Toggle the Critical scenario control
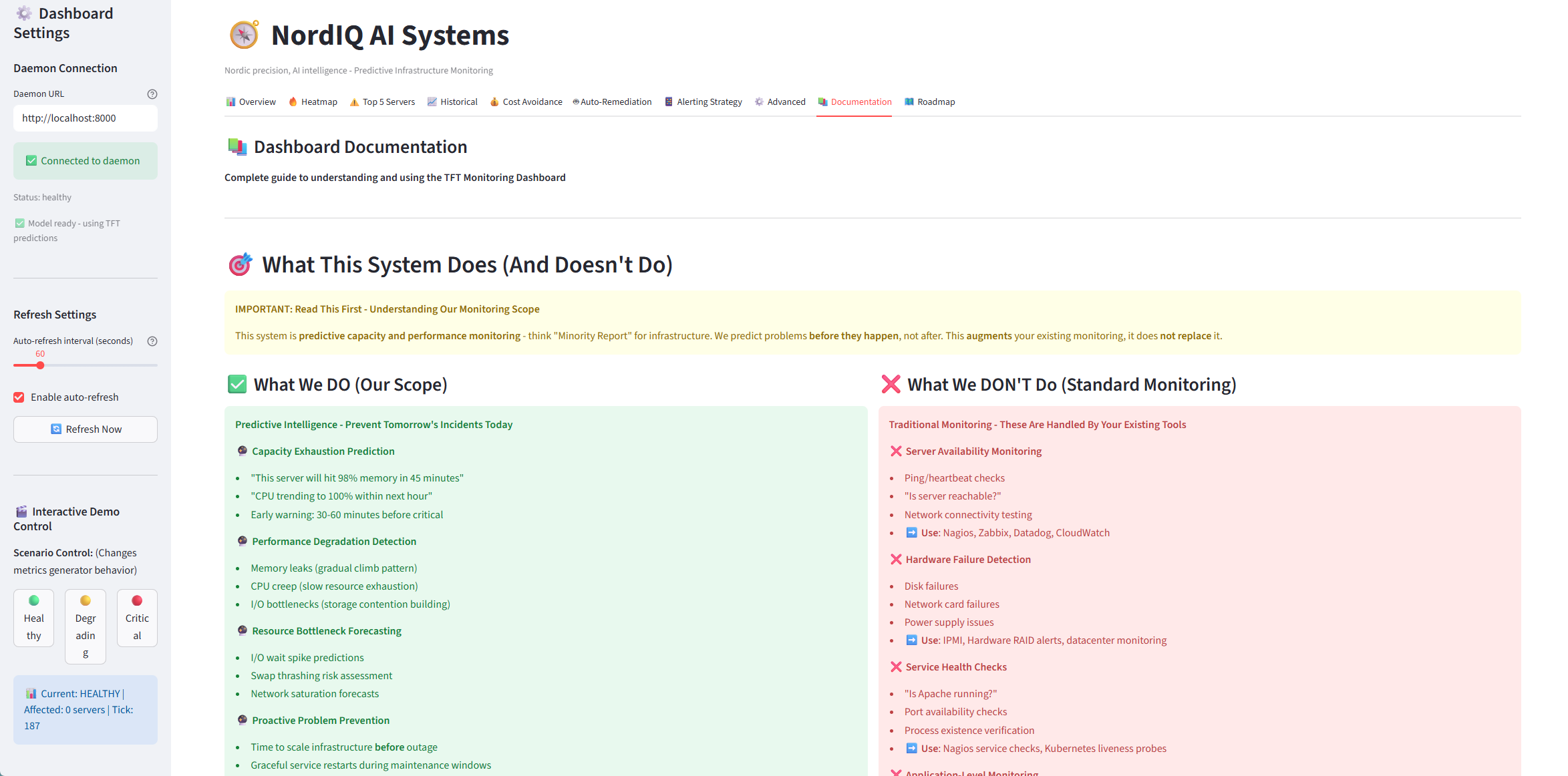This screenshot has width=1568, height=776. pos(137,618)
